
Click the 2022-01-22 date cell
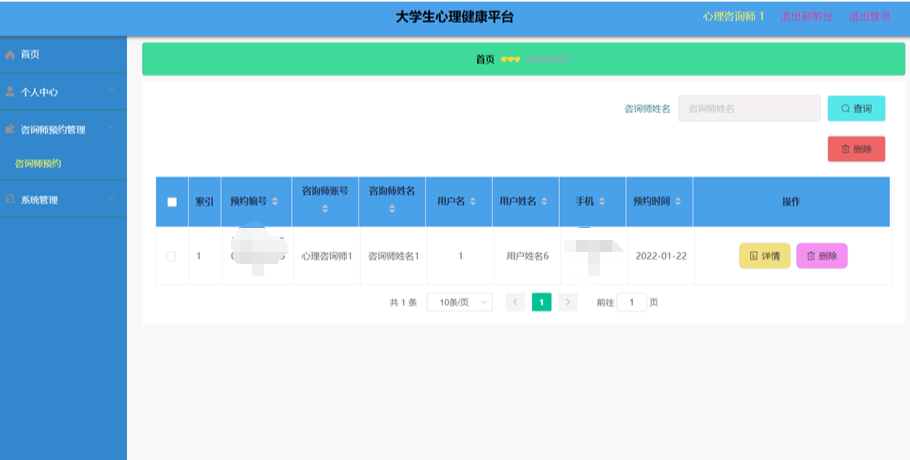(661, 256)
